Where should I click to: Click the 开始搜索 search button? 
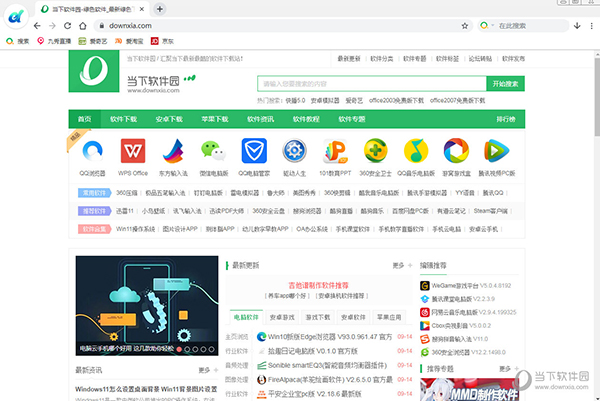tap(505, 84)
